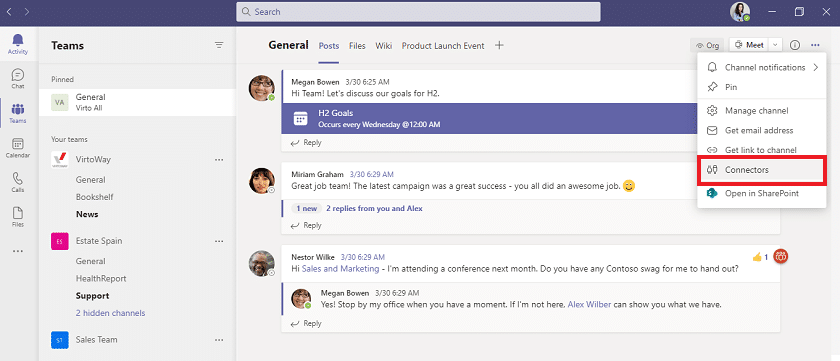Viewport: 840px width, 361px height.
Task: Open profile picture account menu
Action: coord(739,11)
